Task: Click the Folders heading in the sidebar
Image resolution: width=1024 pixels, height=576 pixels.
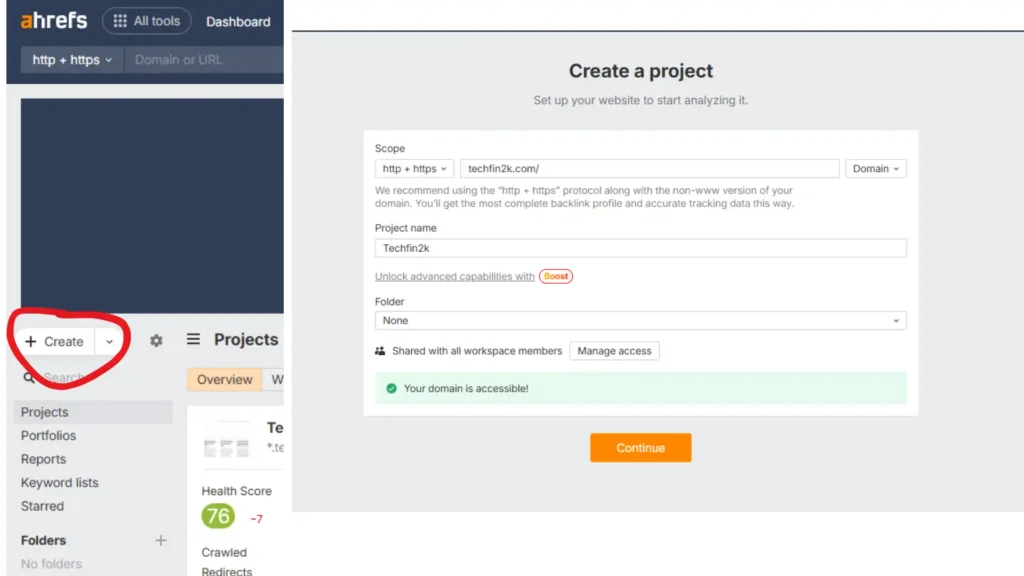Action: point(43,540)
